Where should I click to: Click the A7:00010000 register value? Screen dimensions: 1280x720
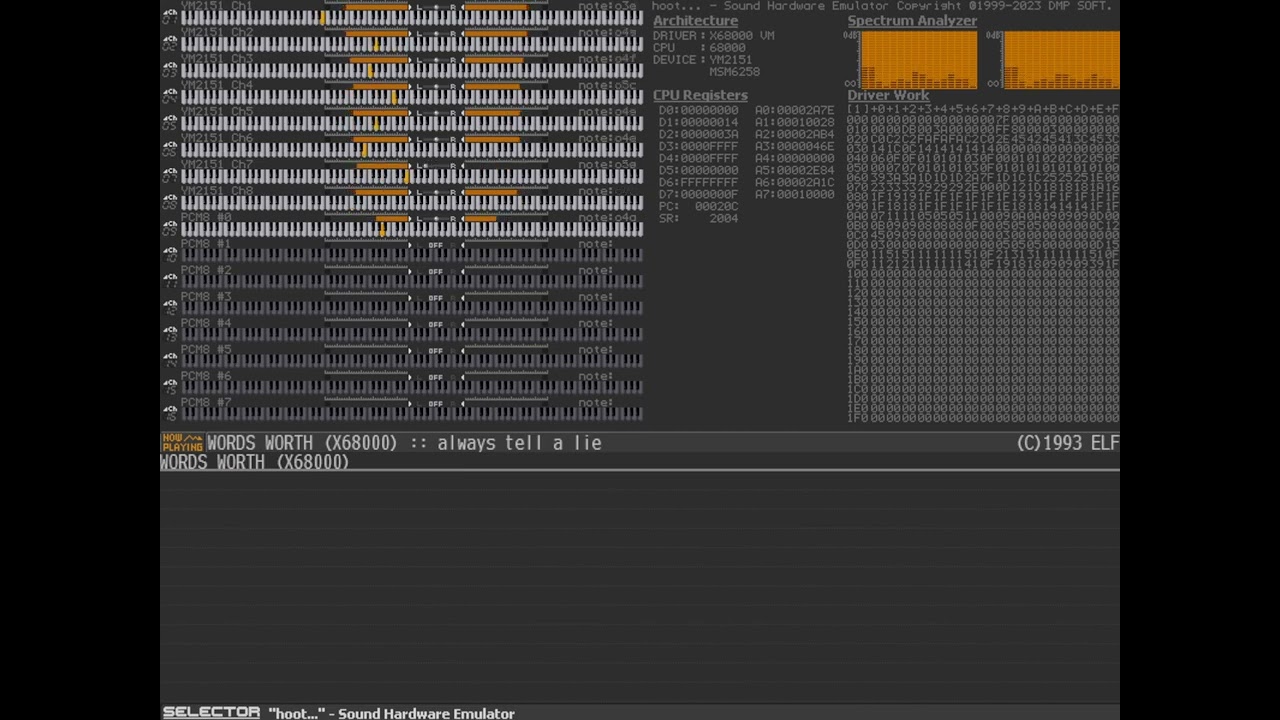pyautogui.click(x=794, y=194)
